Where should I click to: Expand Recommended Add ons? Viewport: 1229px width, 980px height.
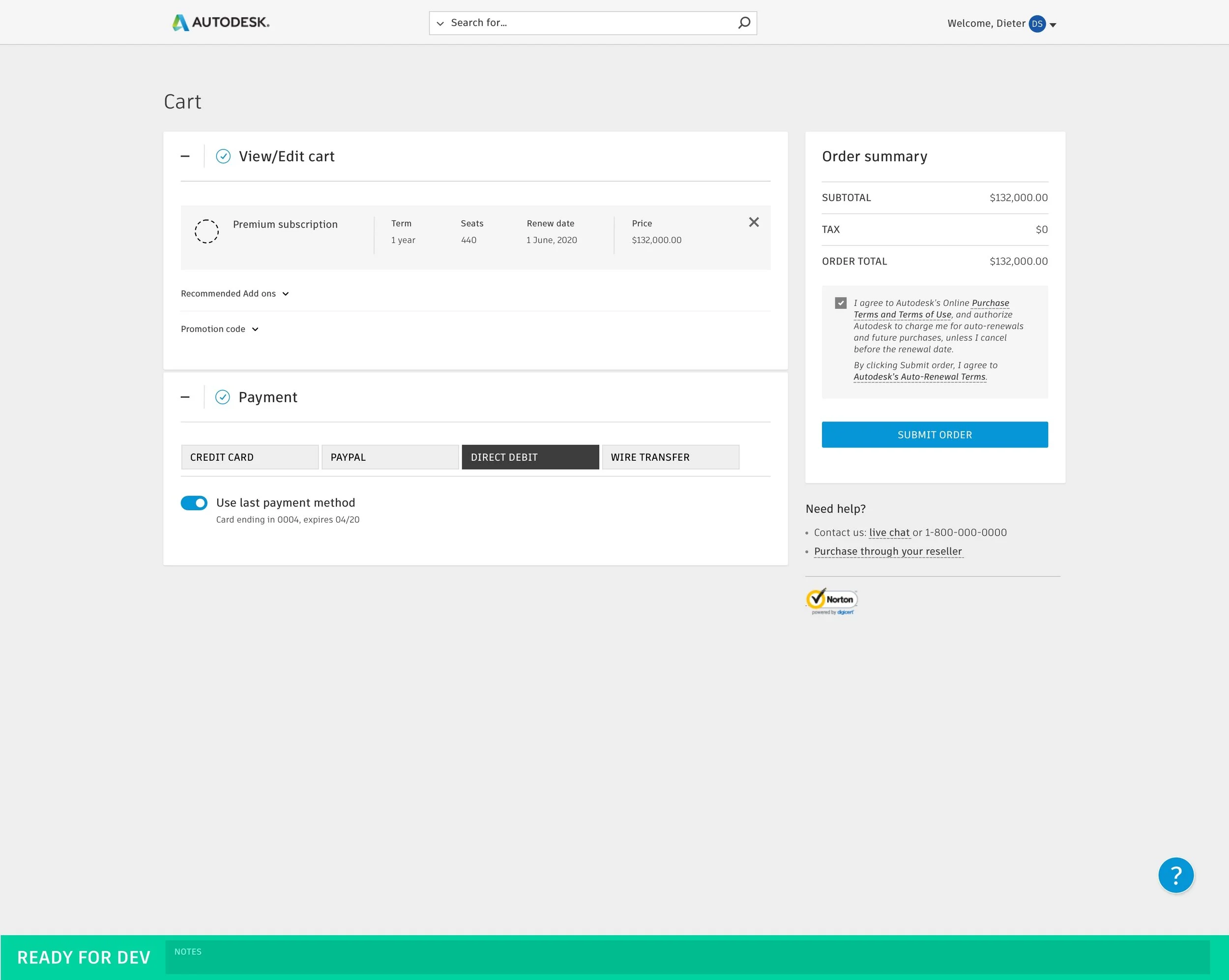click(x=234, y=294)
